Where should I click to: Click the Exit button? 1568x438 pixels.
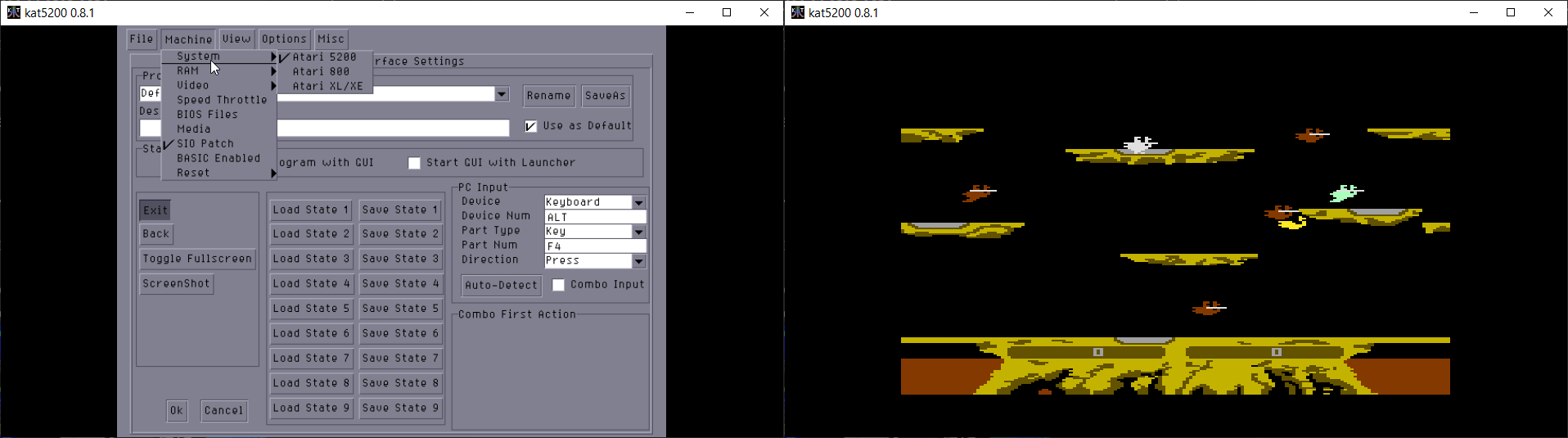(155, 210)
